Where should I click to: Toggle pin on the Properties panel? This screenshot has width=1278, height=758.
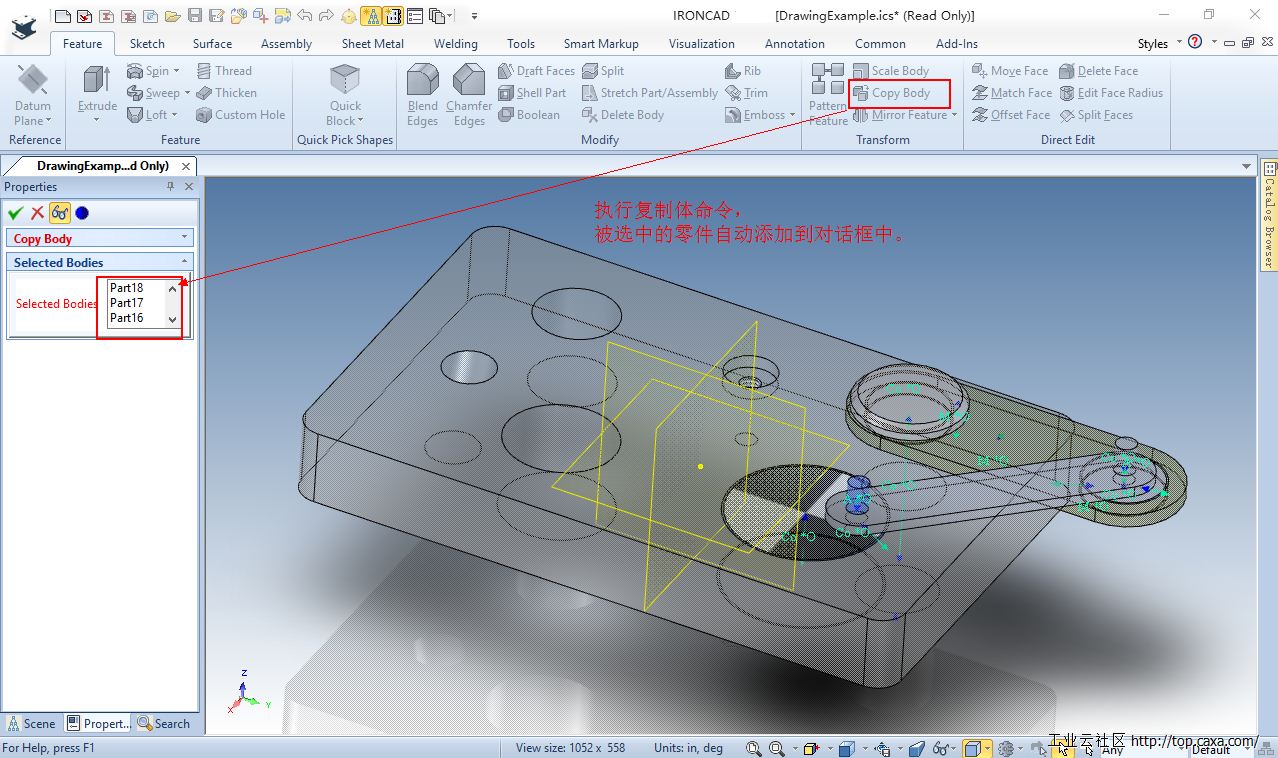[x=170, y=187]
